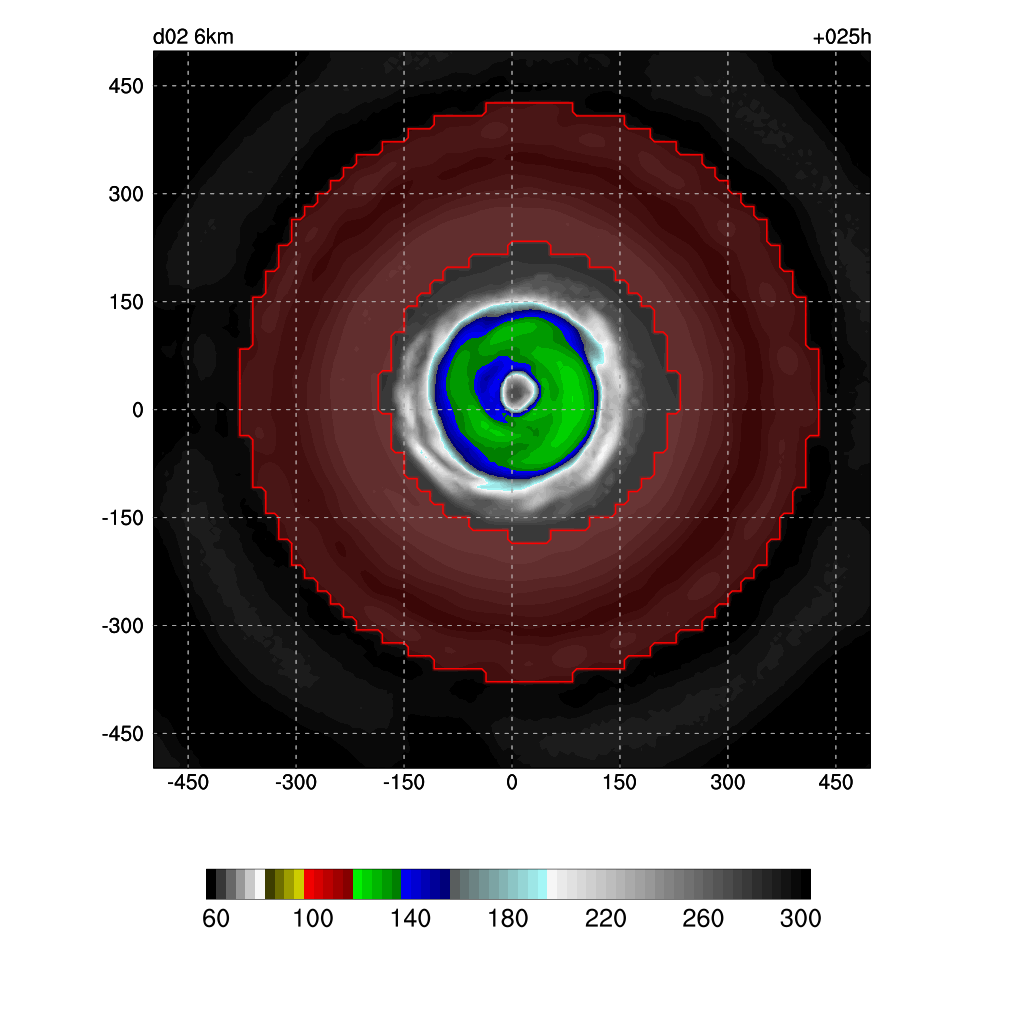
Task: Pick the red segment of the colorbar
Action: 328,884
